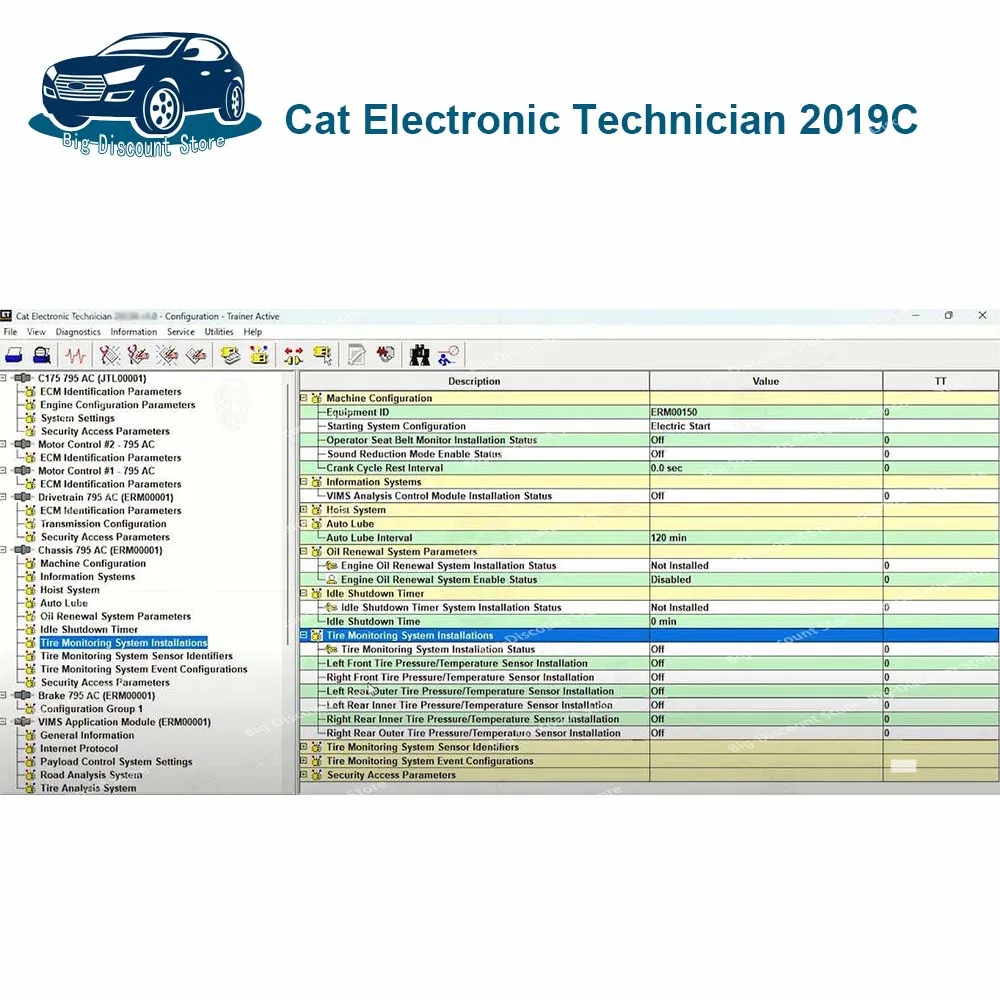Expand Tire Monitoring System Sensor Identifiers grid group
Viewport: 1000px width, 1000px height.
304,747
